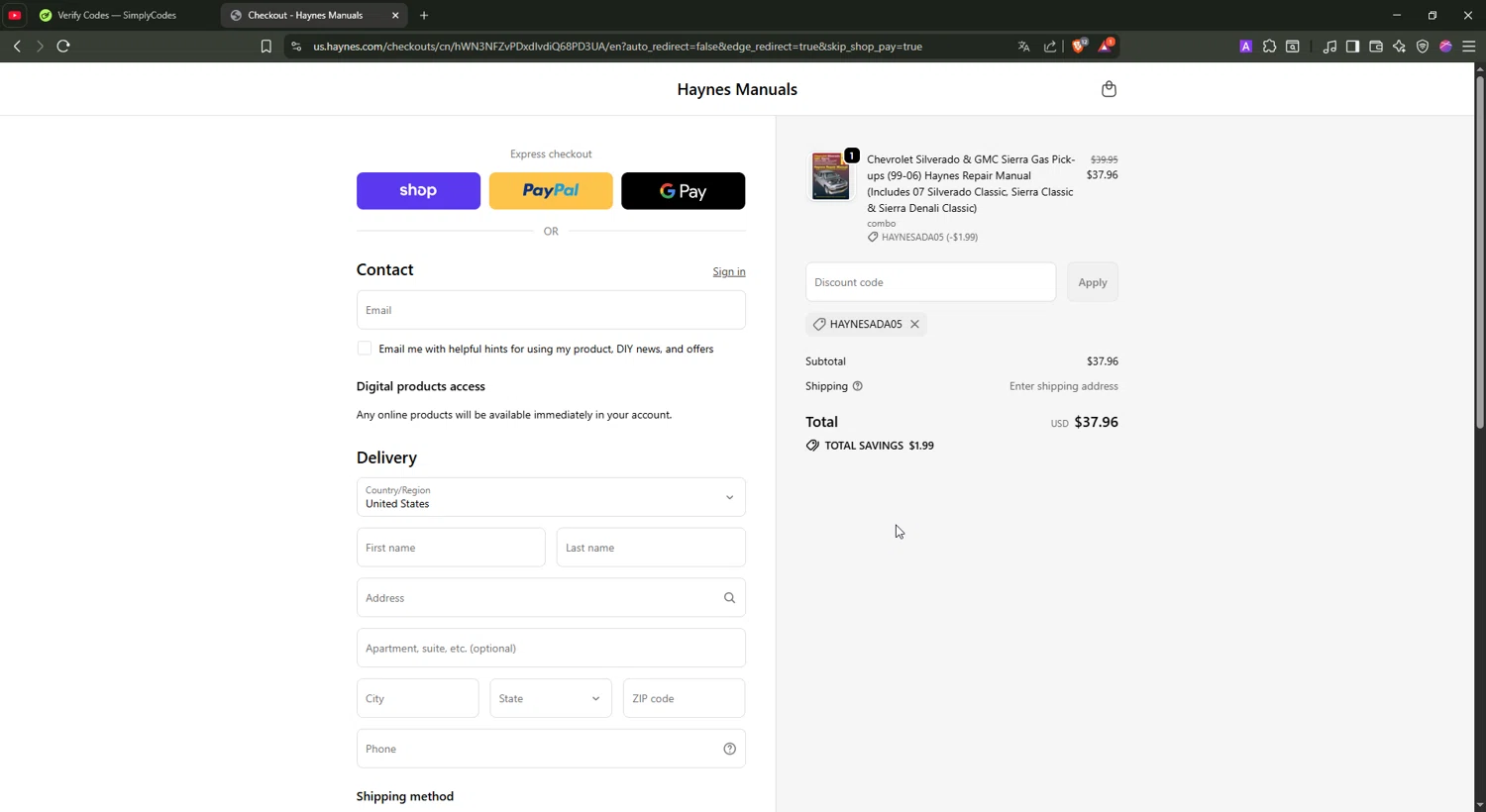Click the Apply discount button
This screenshot has height=812, width=1486.
tap(1093, 282)
